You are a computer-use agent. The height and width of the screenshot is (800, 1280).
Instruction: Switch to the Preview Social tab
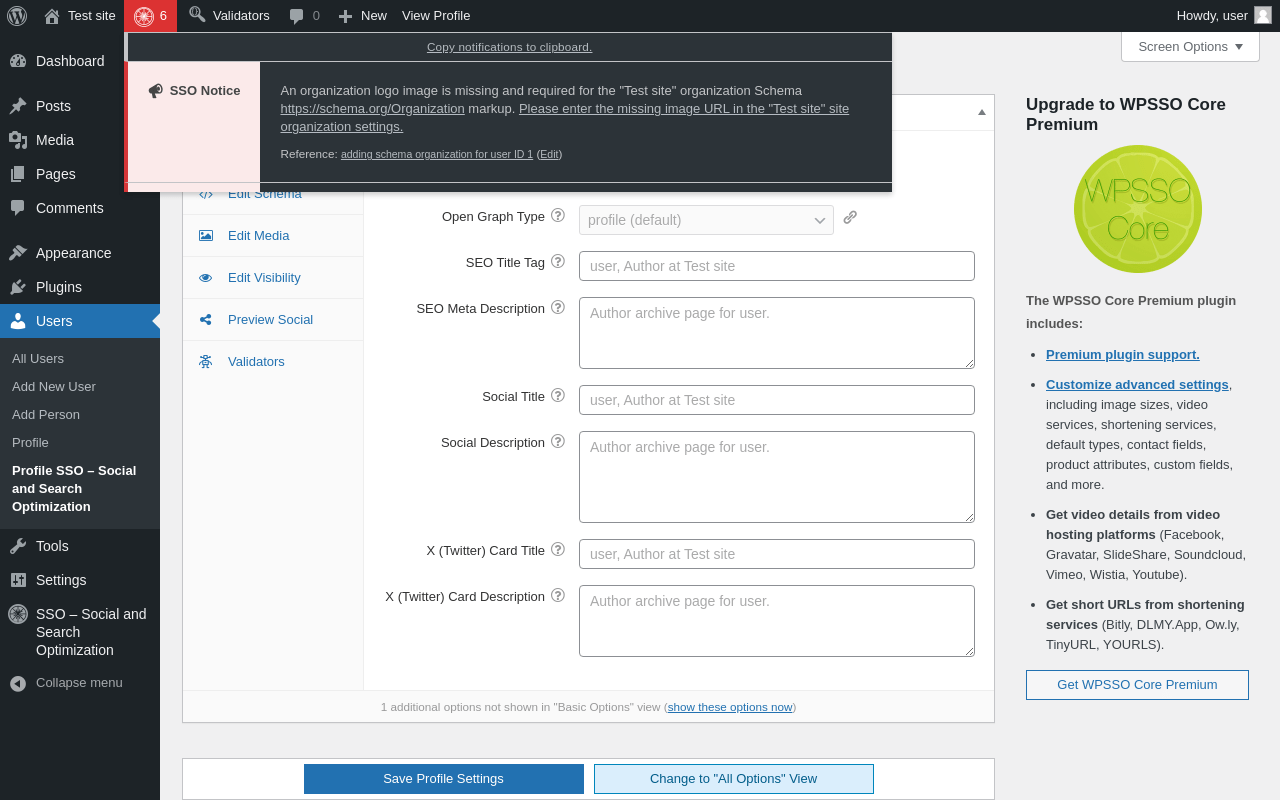pyautogui.click(x=270, y=320)
